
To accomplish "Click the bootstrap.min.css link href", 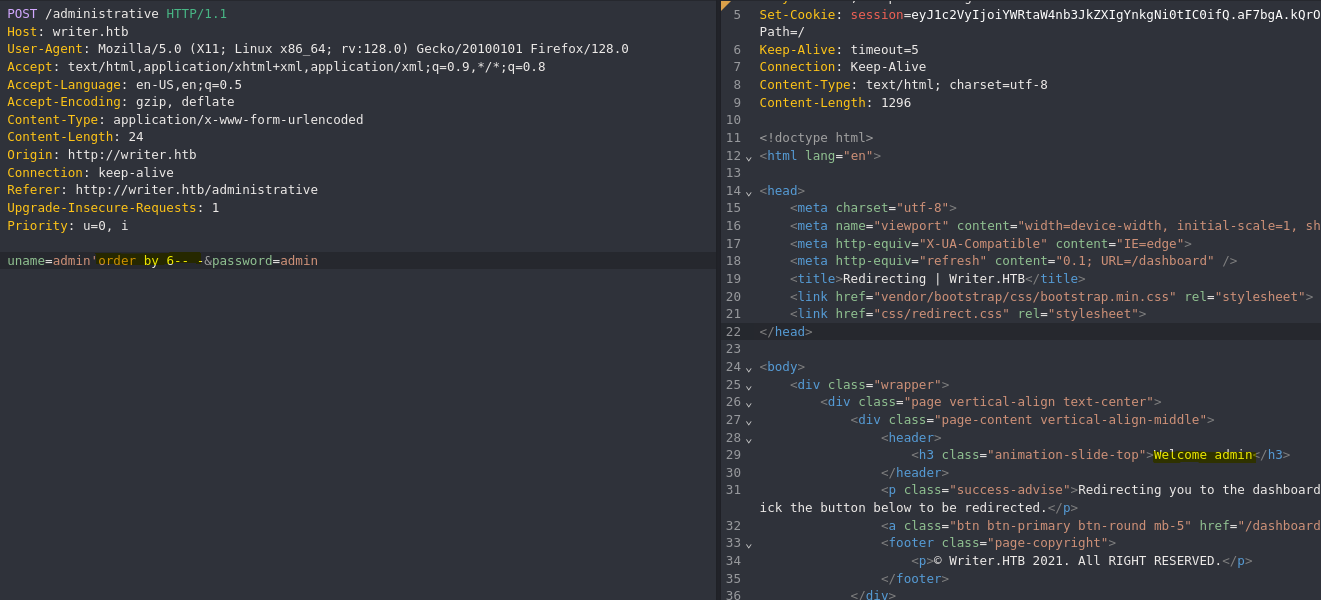I will tap(1025, 297).
